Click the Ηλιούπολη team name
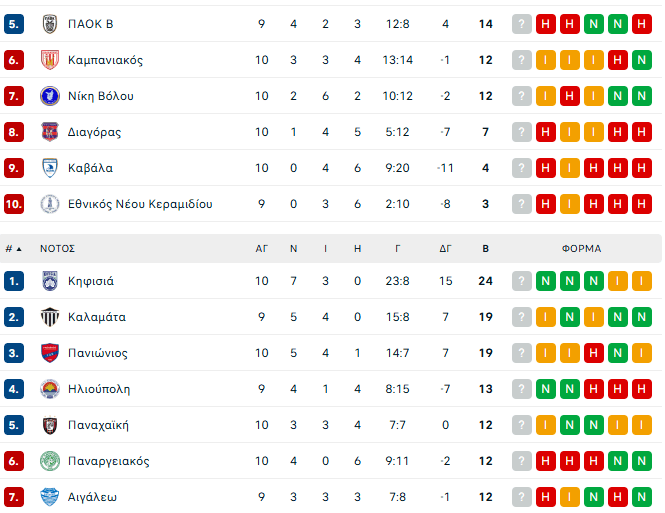Image resolution: width=665 pixels, height=513 pixels. tap(99, 389)
